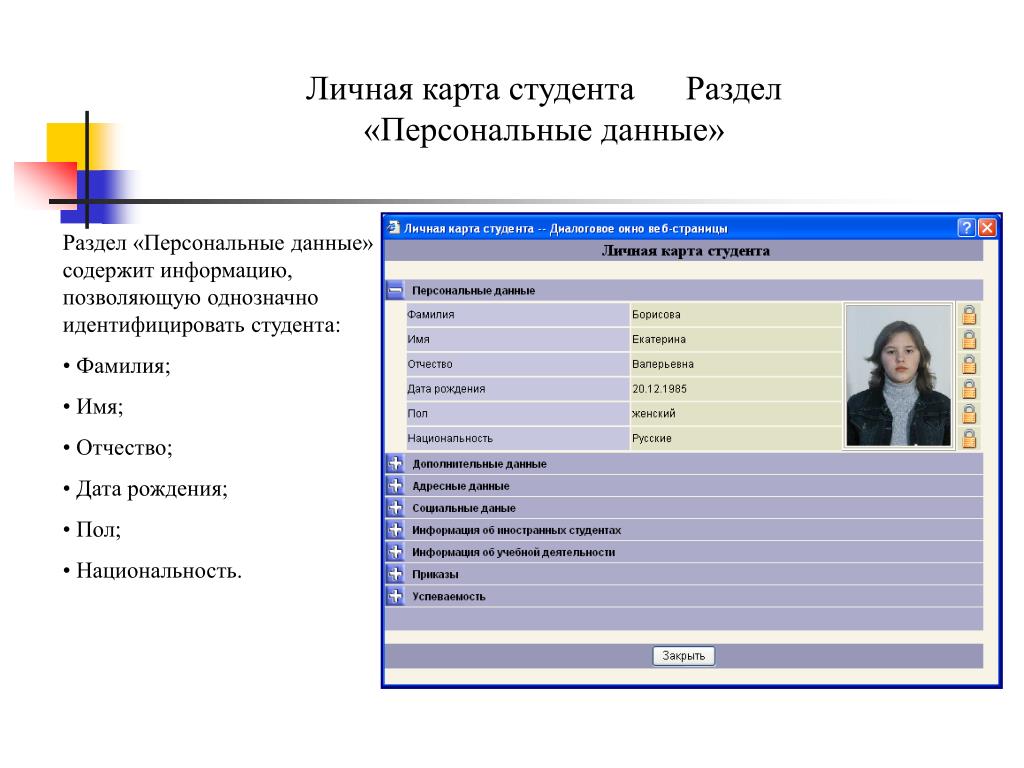Click the gender value женский
This screenshot has width=1024, height=768.
click(x=654, y=414)
